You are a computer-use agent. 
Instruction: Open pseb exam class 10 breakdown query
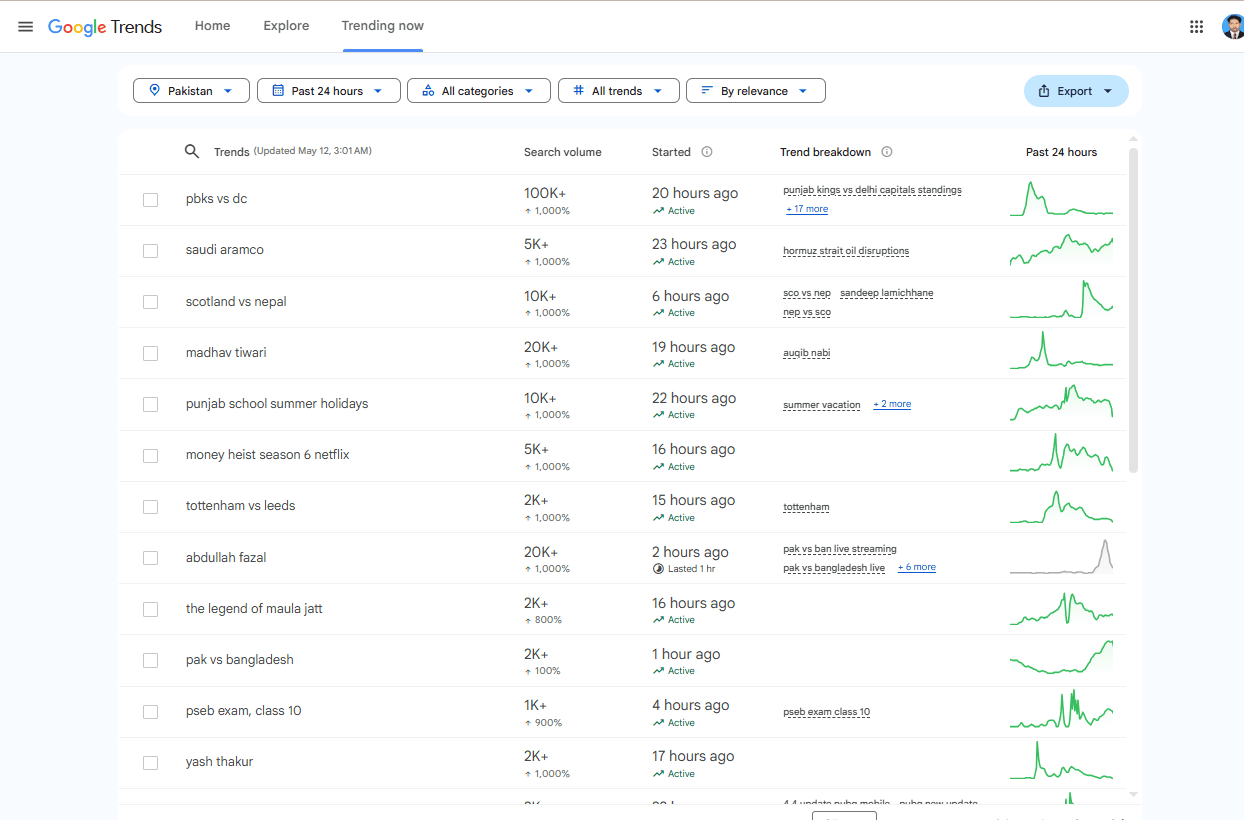(x=827, y=712)
